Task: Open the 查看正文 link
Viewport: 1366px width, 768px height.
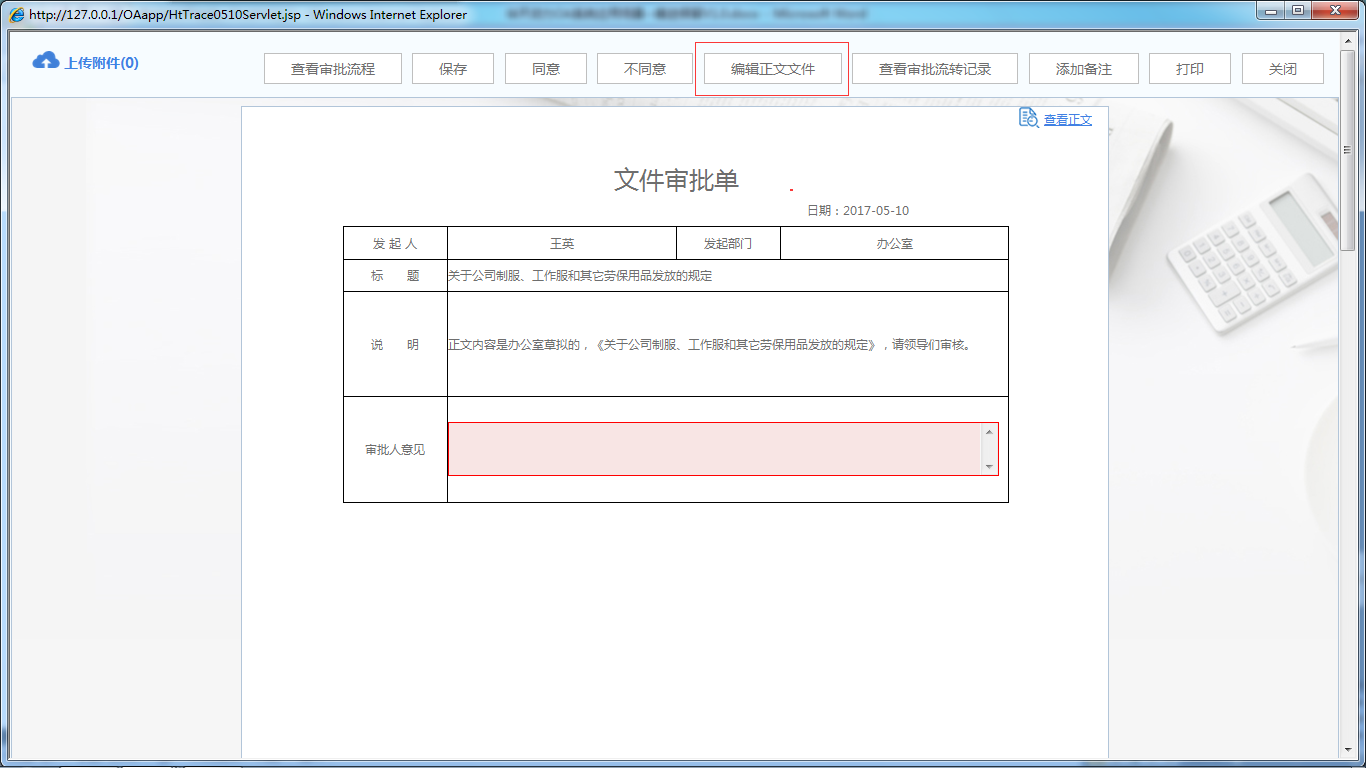Action: point(1066,119)
